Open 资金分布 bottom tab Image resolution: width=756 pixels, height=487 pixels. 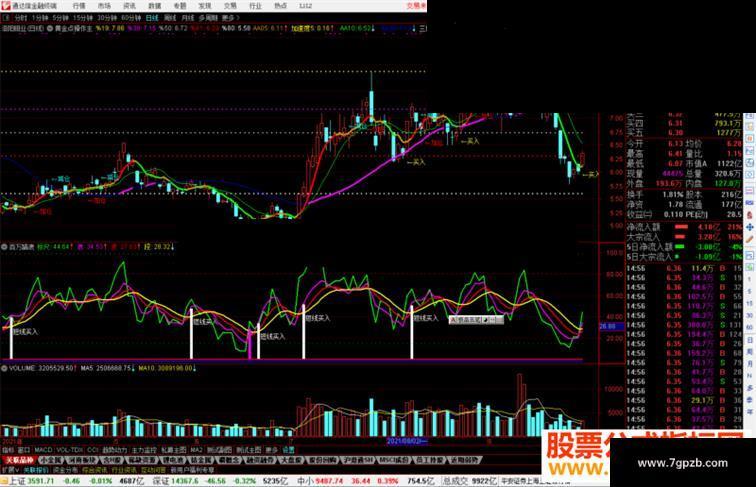pyautogui.click(x=65, y=470)
